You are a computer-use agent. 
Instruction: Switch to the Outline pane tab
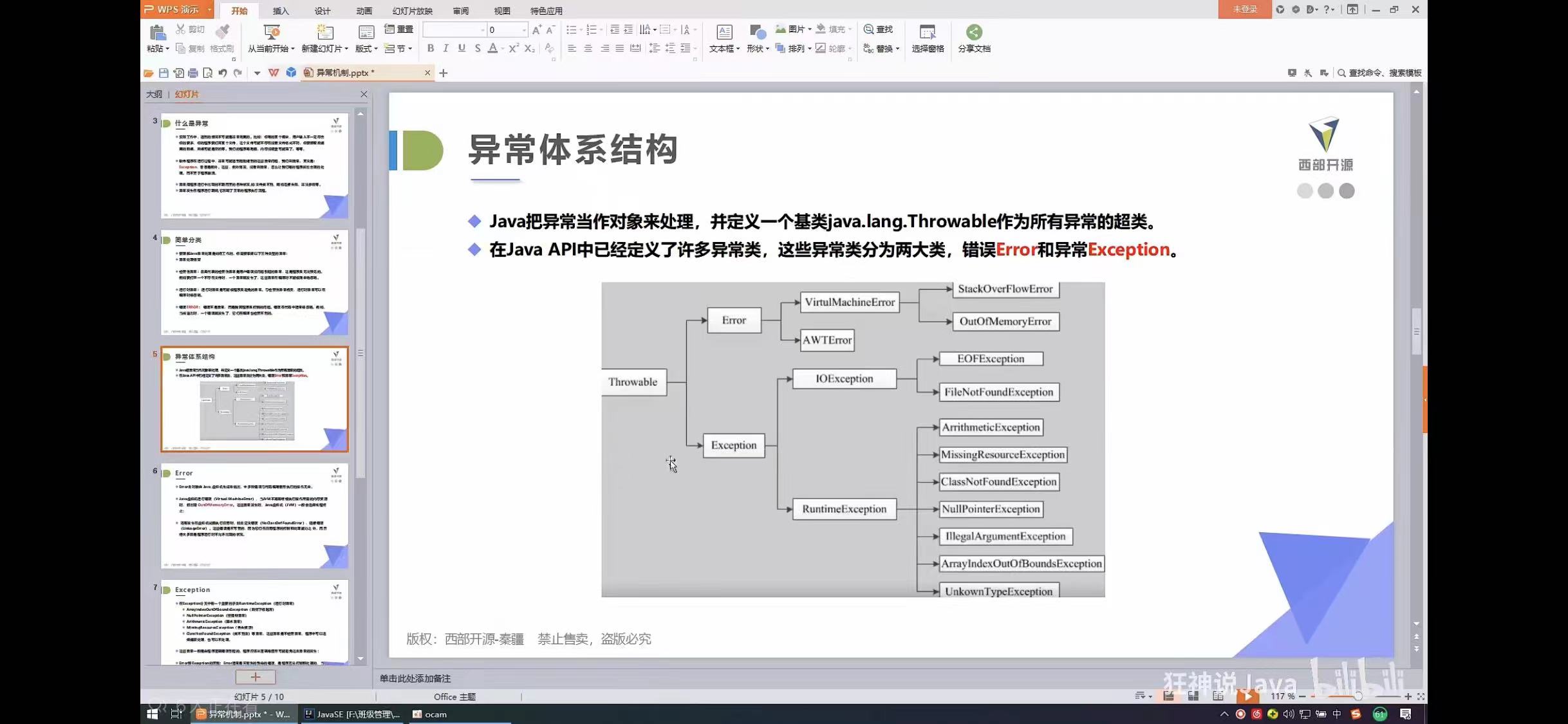point(154,94)
